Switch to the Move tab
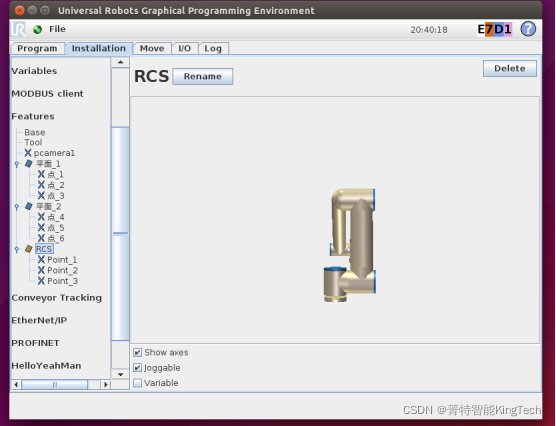This screenshot has height=426, width=556. click(x=152, y=48)
